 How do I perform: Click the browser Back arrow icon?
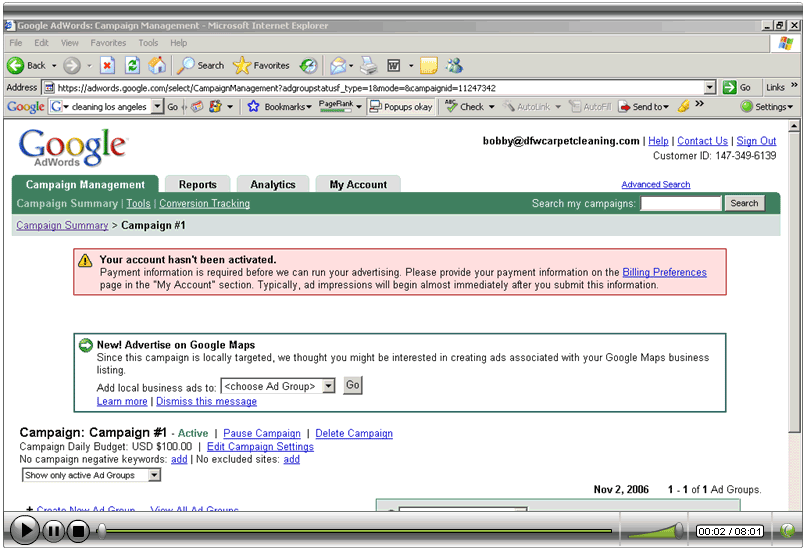coord(15,65)
